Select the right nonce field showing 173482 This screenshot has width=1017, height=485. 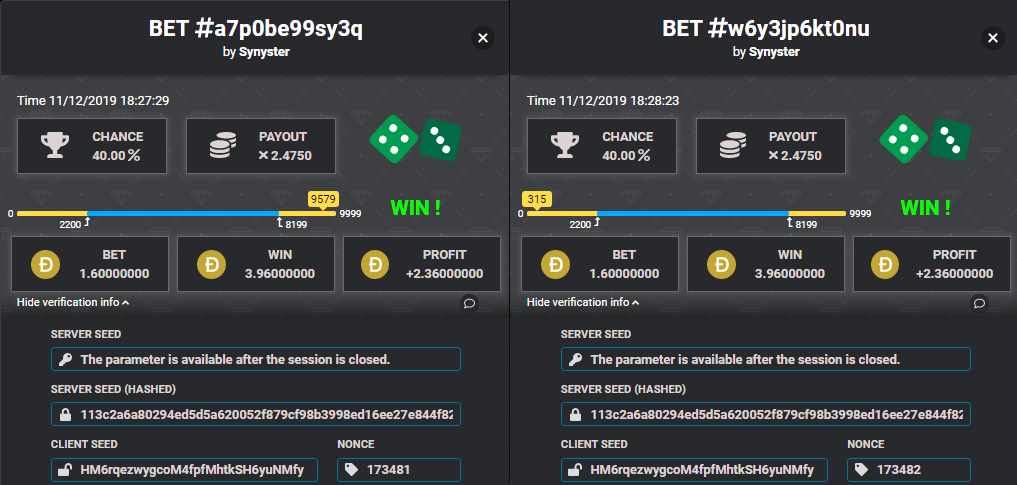click(x=909, y=470)
